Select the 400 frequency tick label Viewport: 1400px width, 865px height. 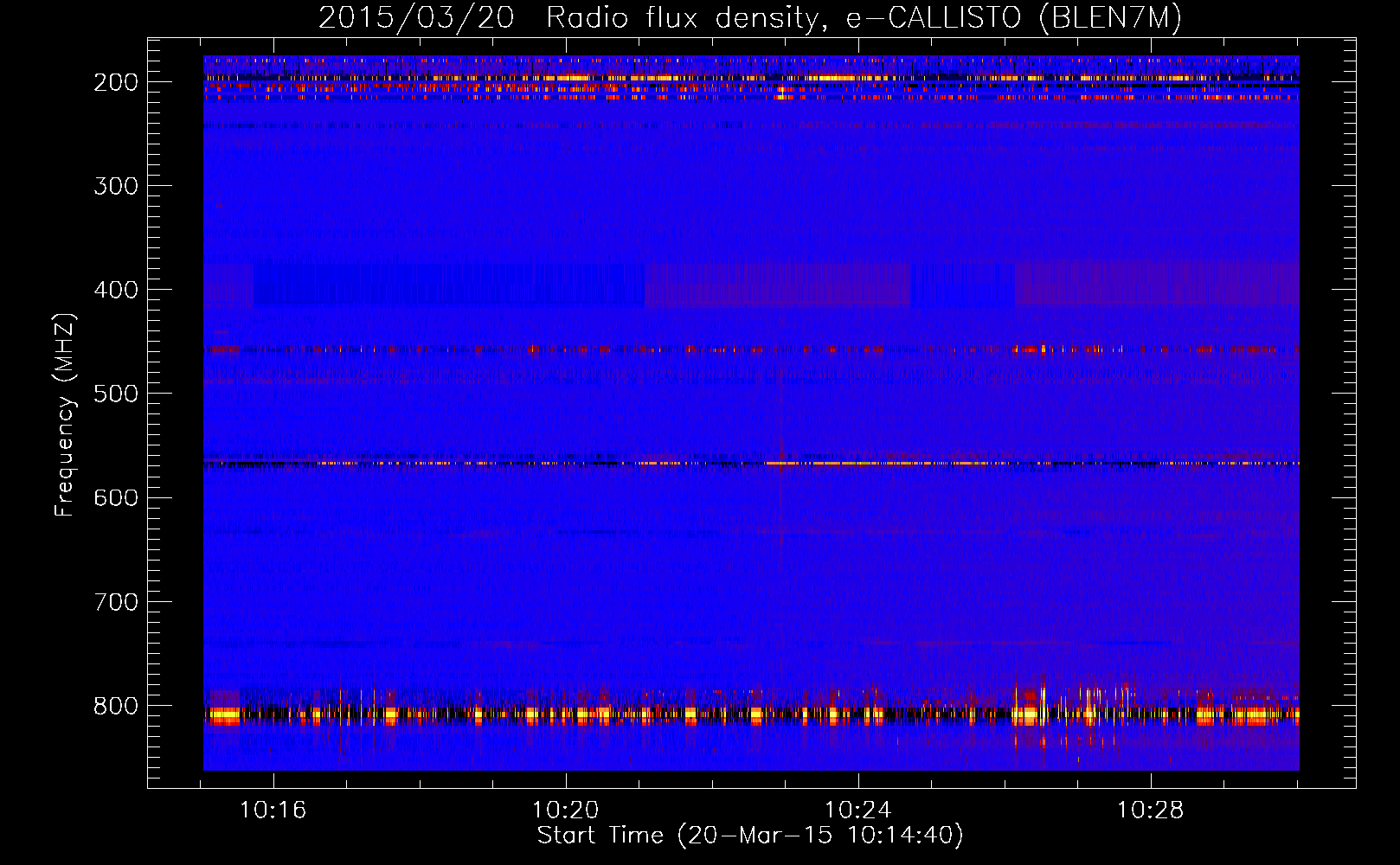point(116,290)
